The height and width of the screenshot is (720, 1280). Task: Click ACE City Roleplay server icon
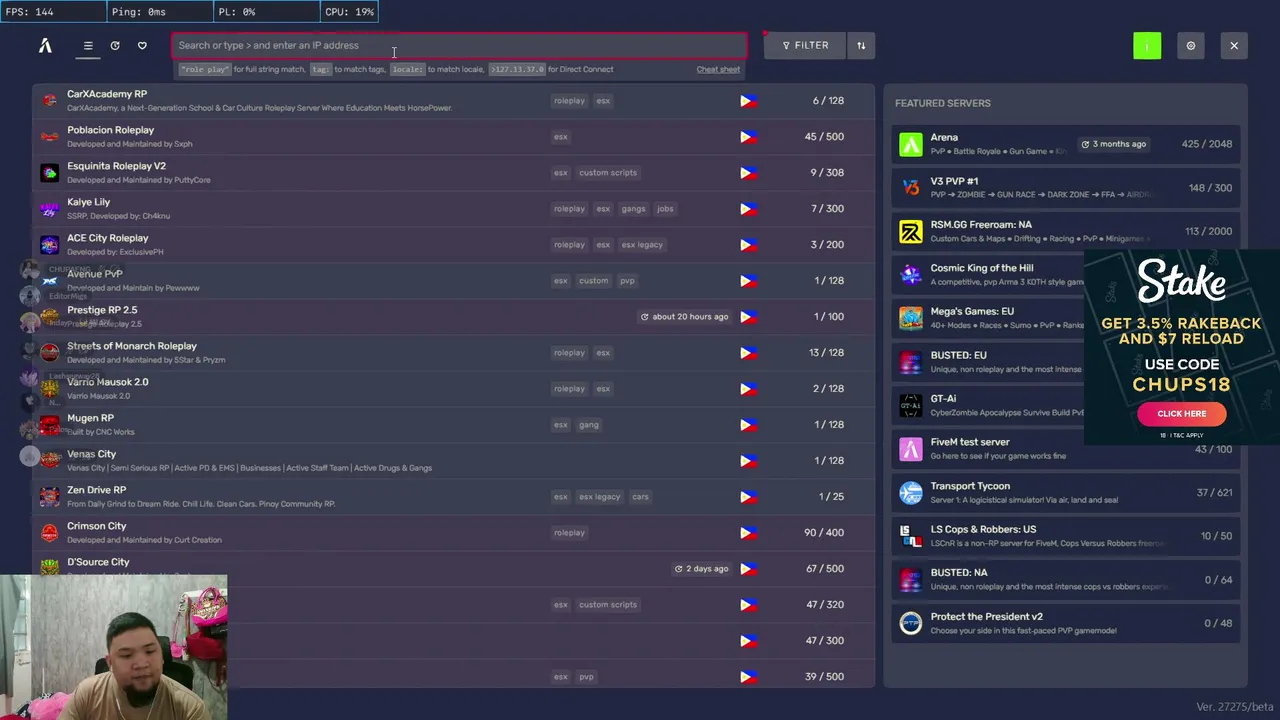tap(49, 245)
